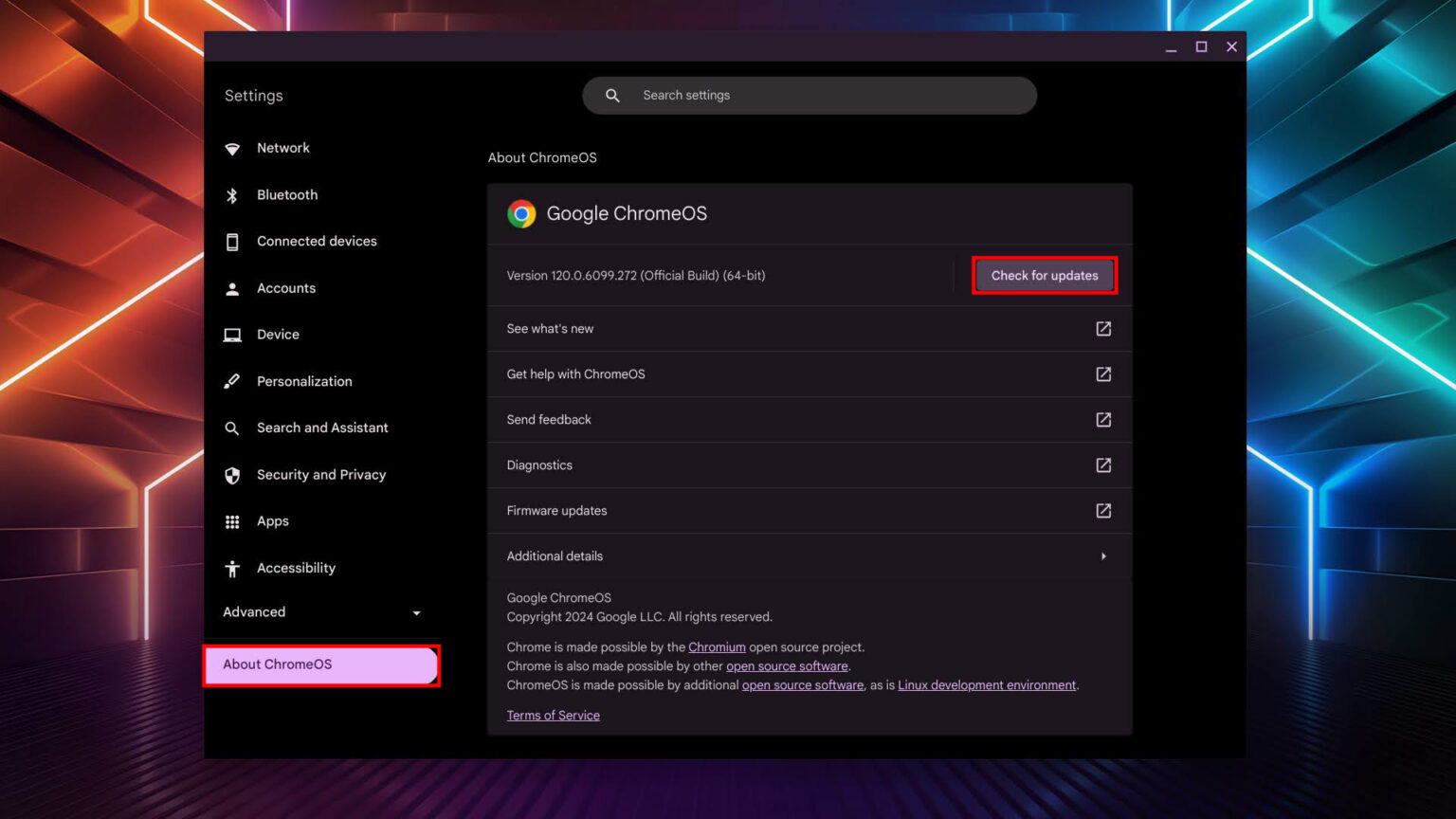This screenshot has width=1456, height=819.
Task: Select the Accounts person icon
Action: [x=232, y=288]
